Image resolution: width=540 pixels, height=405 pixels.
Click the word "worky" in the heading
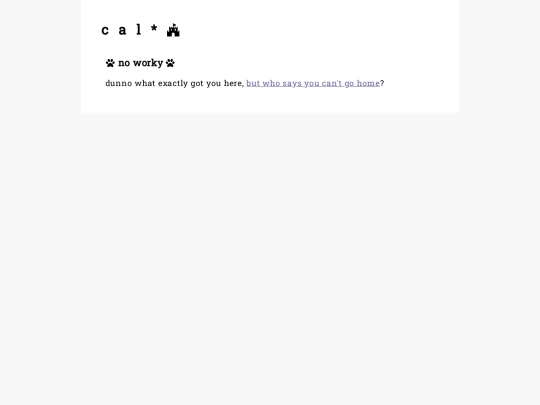148,63
